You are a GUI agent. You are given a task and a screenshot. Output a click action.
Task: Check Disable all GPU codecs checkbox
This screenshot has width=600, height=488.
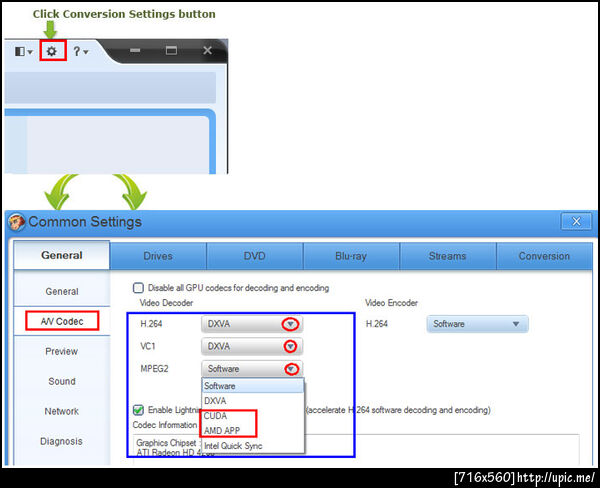[x=138, y=288]
